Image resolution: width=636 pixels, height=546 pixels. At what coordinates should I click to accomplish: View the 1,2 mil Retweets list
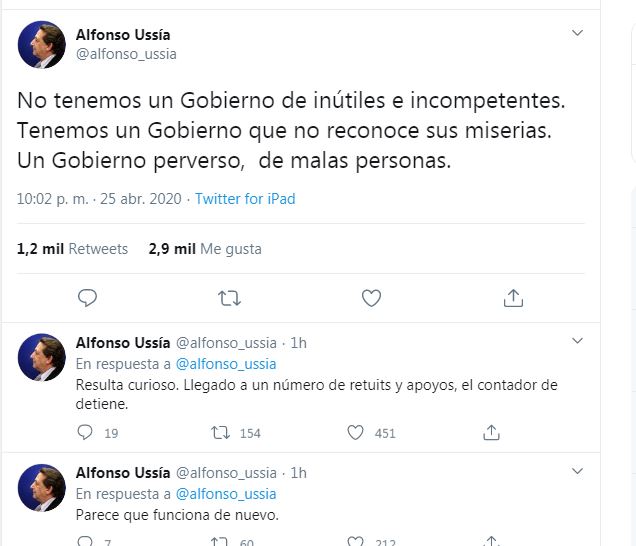click(72, 248)
